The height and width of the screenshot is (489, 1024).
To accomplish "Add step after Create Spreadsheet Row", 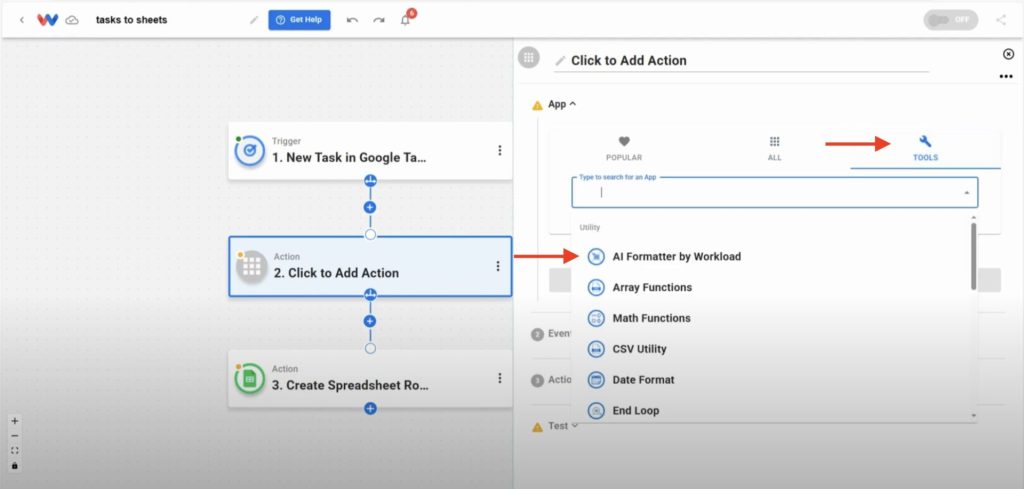I will (370, 409).
